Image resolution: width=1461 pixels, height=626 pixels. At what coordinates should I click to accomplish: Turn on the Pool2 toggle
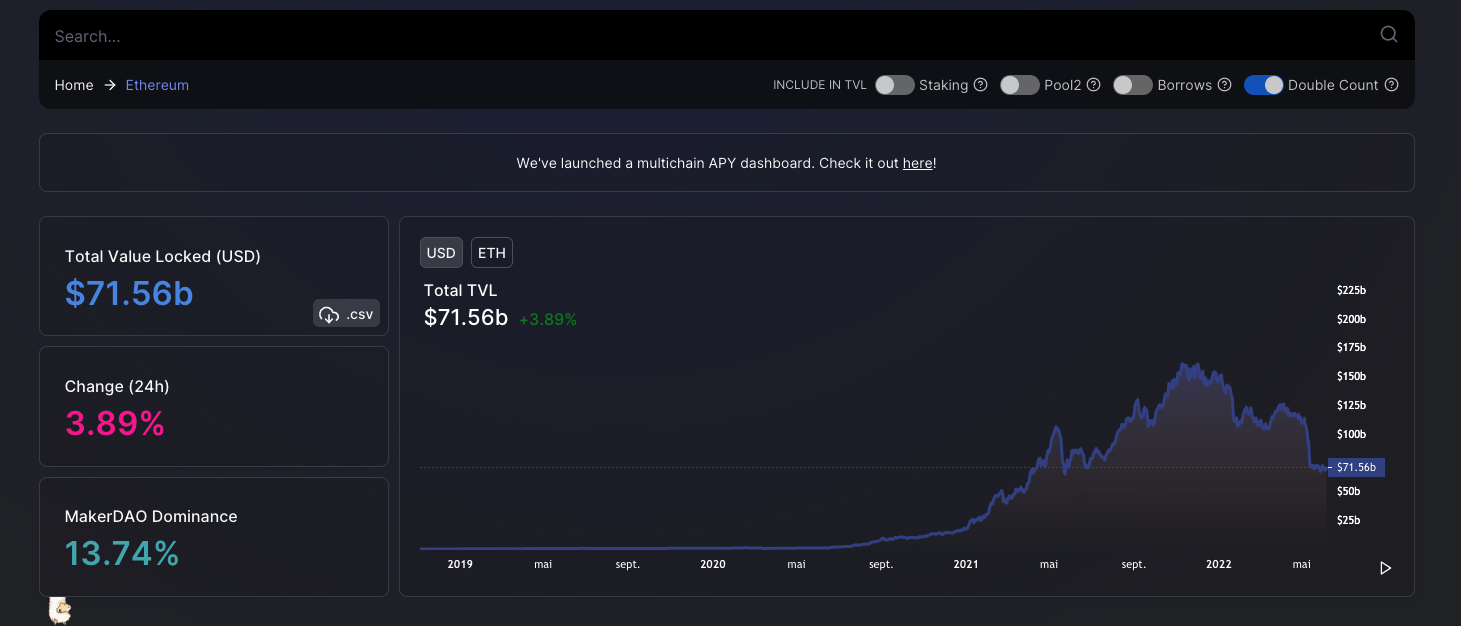pyautogui.click(x=1019, y=85)
